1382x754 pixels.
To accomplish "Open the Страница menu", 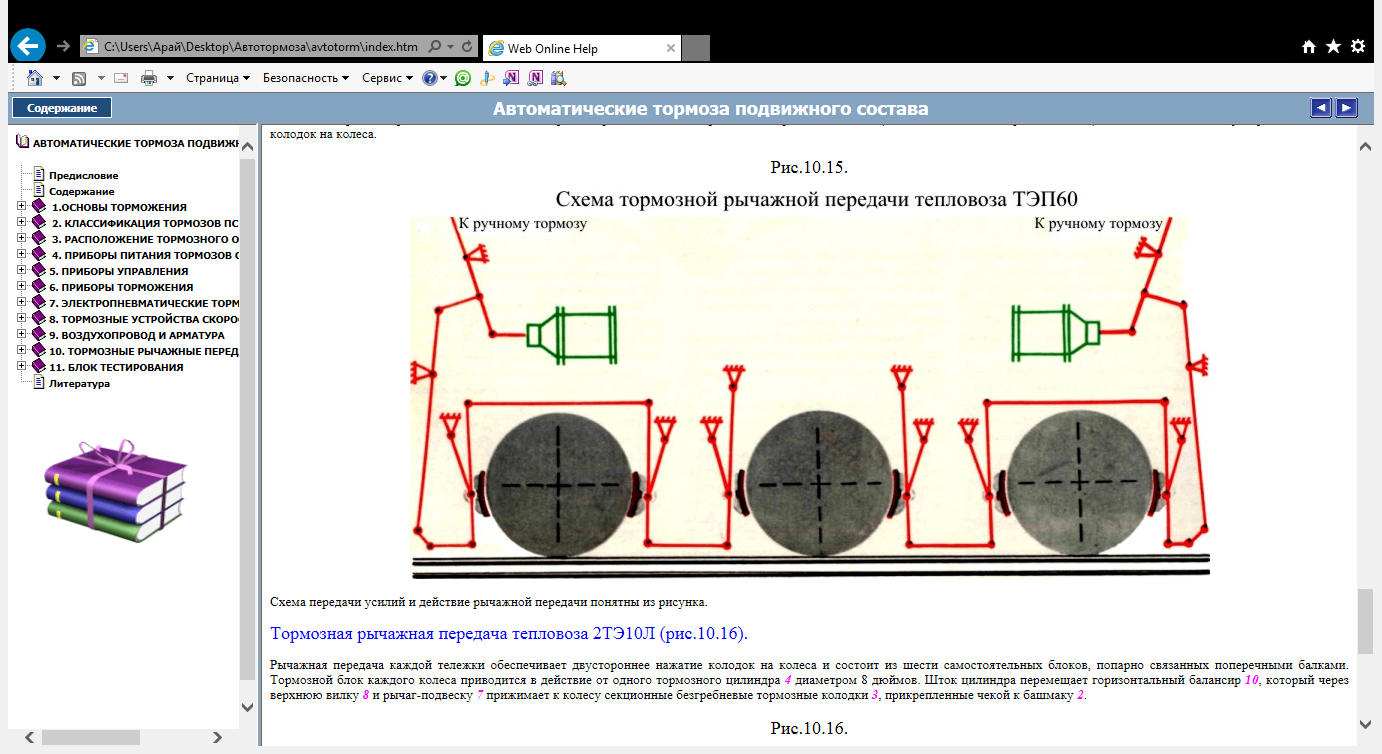I will [x=218, y=77].
